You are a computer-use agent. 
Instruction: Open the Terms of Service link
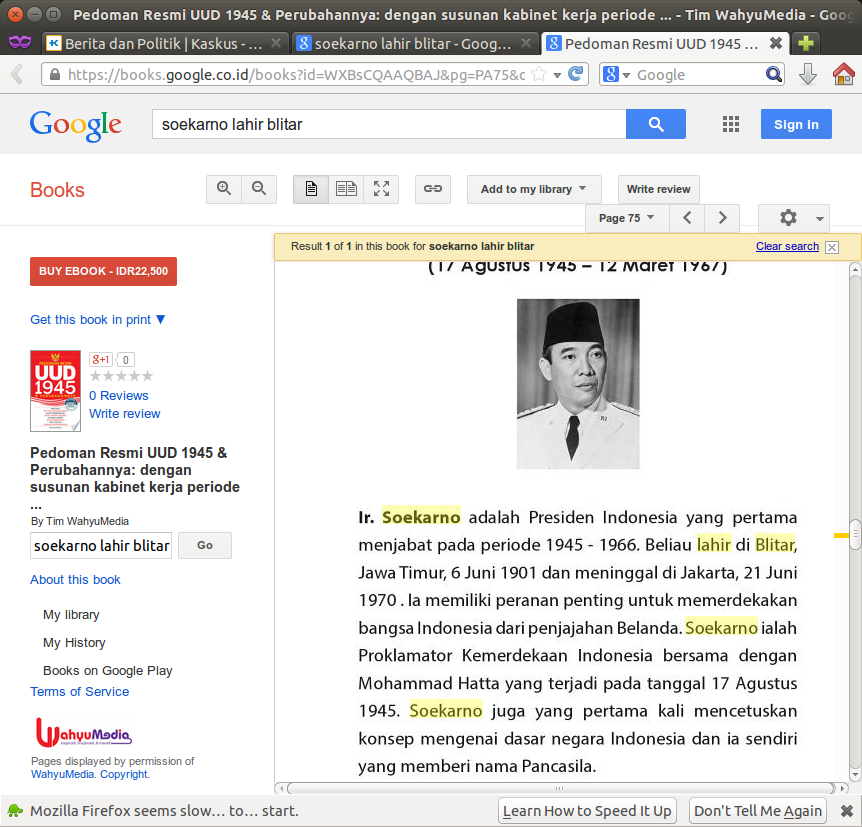click(80, 692)
